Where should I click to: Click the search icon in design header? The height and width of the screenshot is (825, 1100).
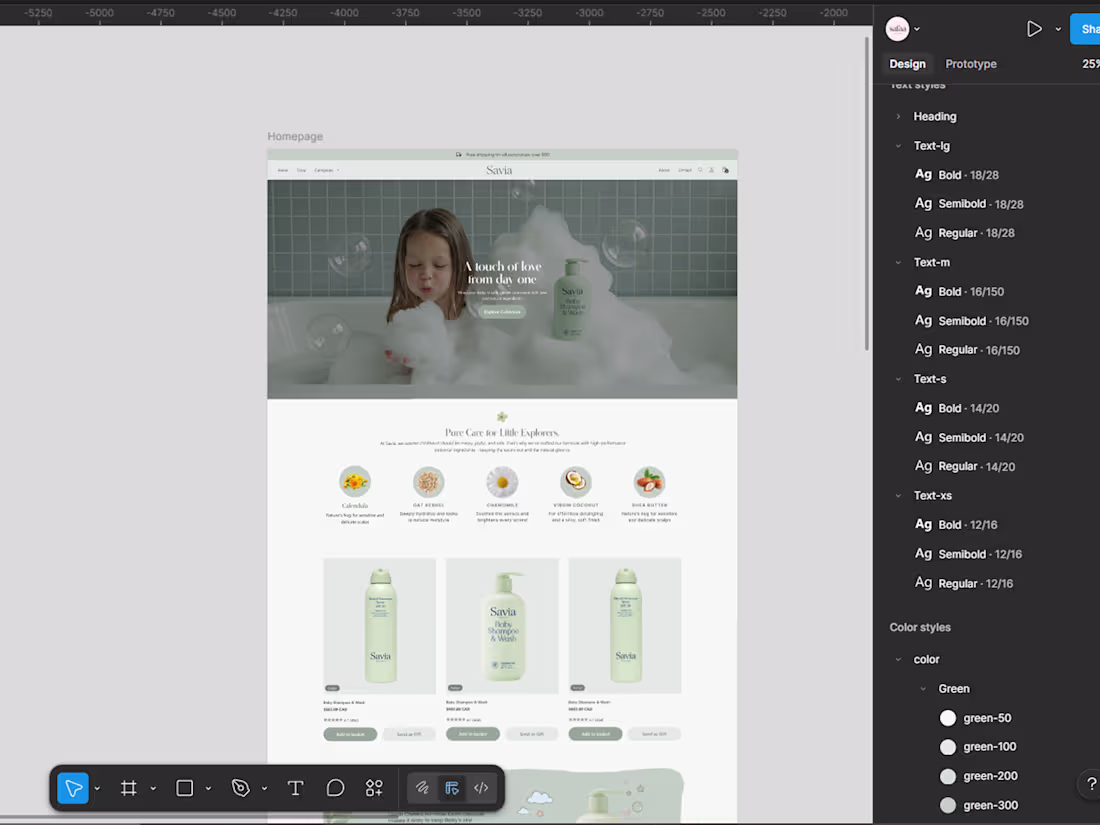click(700, 170)
